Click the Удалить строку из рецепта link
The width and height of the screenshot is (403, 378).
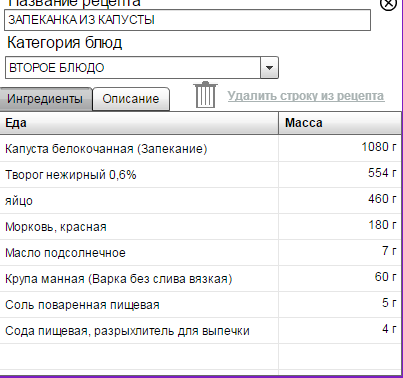coord(306,96)
